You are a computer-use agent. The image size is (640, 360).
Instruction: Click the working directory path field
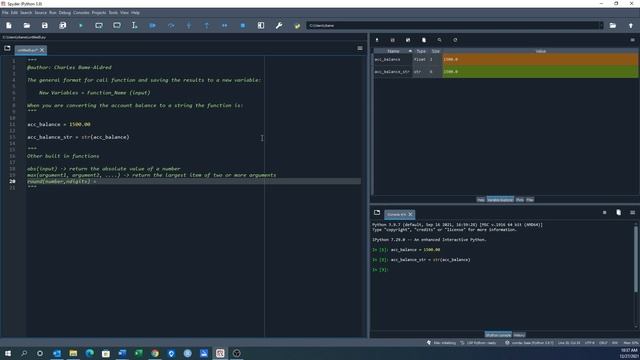[x=452, y=25]
